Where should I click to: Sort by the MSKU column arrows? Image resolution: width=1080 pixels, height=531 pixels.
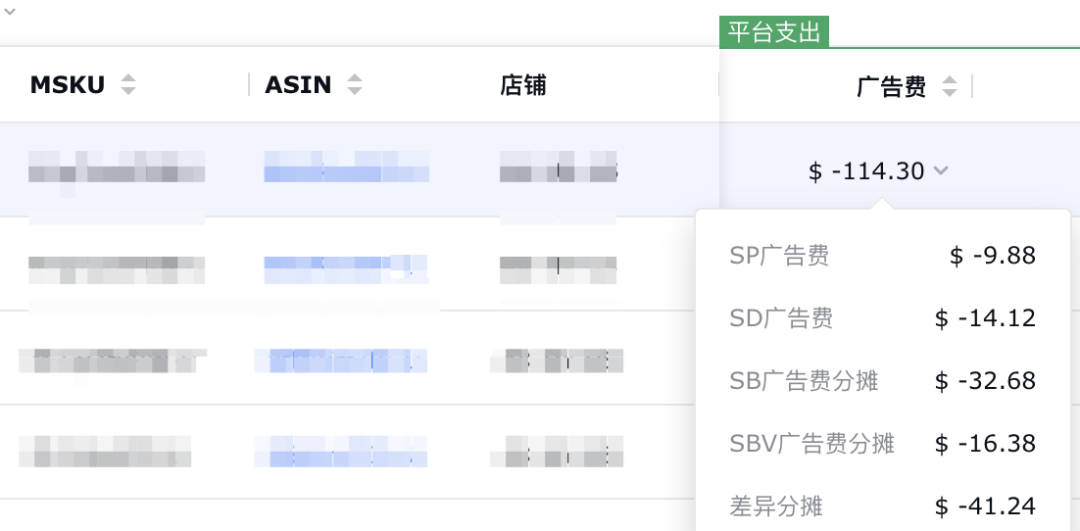coord(128,85)
